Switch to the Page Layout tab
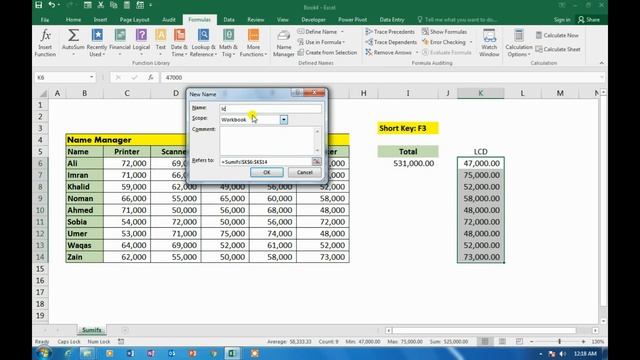 [x=135, y=20]
